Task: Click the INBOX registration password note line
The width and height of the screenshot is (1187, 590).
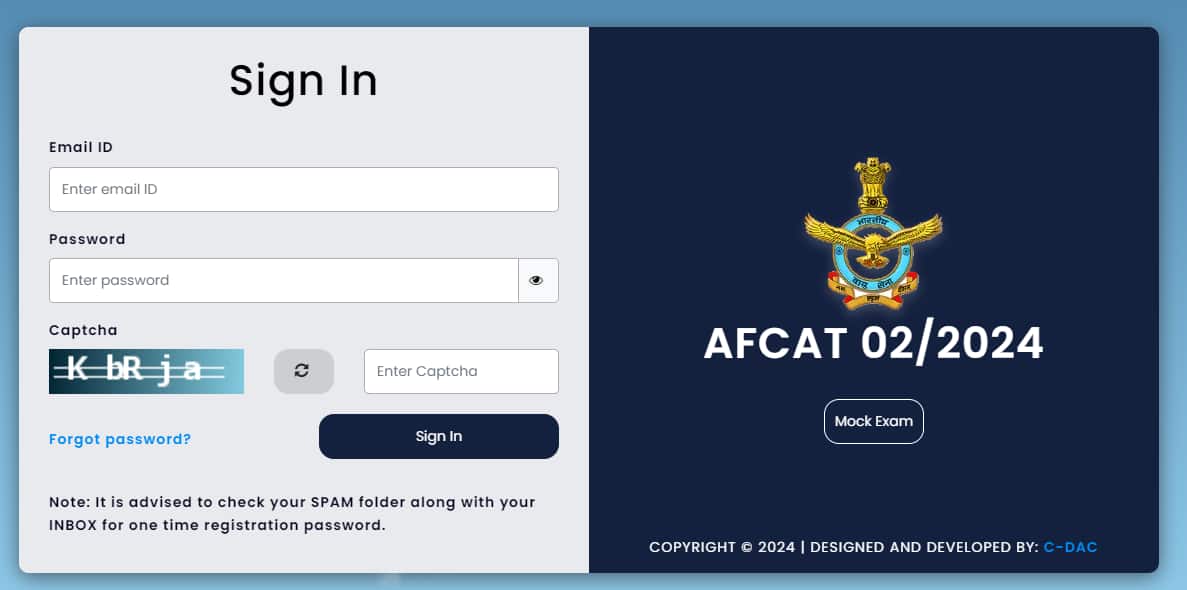Action: [x=217, y=525]
